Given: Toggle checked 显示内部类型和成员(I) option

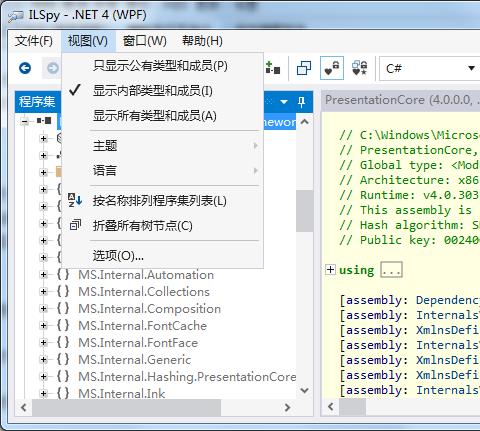Looking at the screenshot, I should [163, 91].
